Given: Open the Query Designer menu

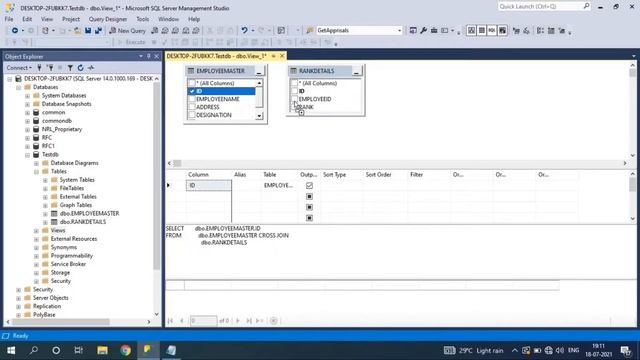Looking at the screenshot, I should pos(108,19).
